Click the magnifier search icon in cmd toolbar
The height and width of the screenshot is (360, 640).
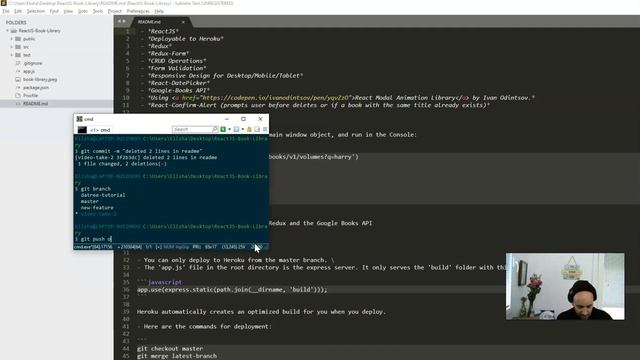pos(215,129)
